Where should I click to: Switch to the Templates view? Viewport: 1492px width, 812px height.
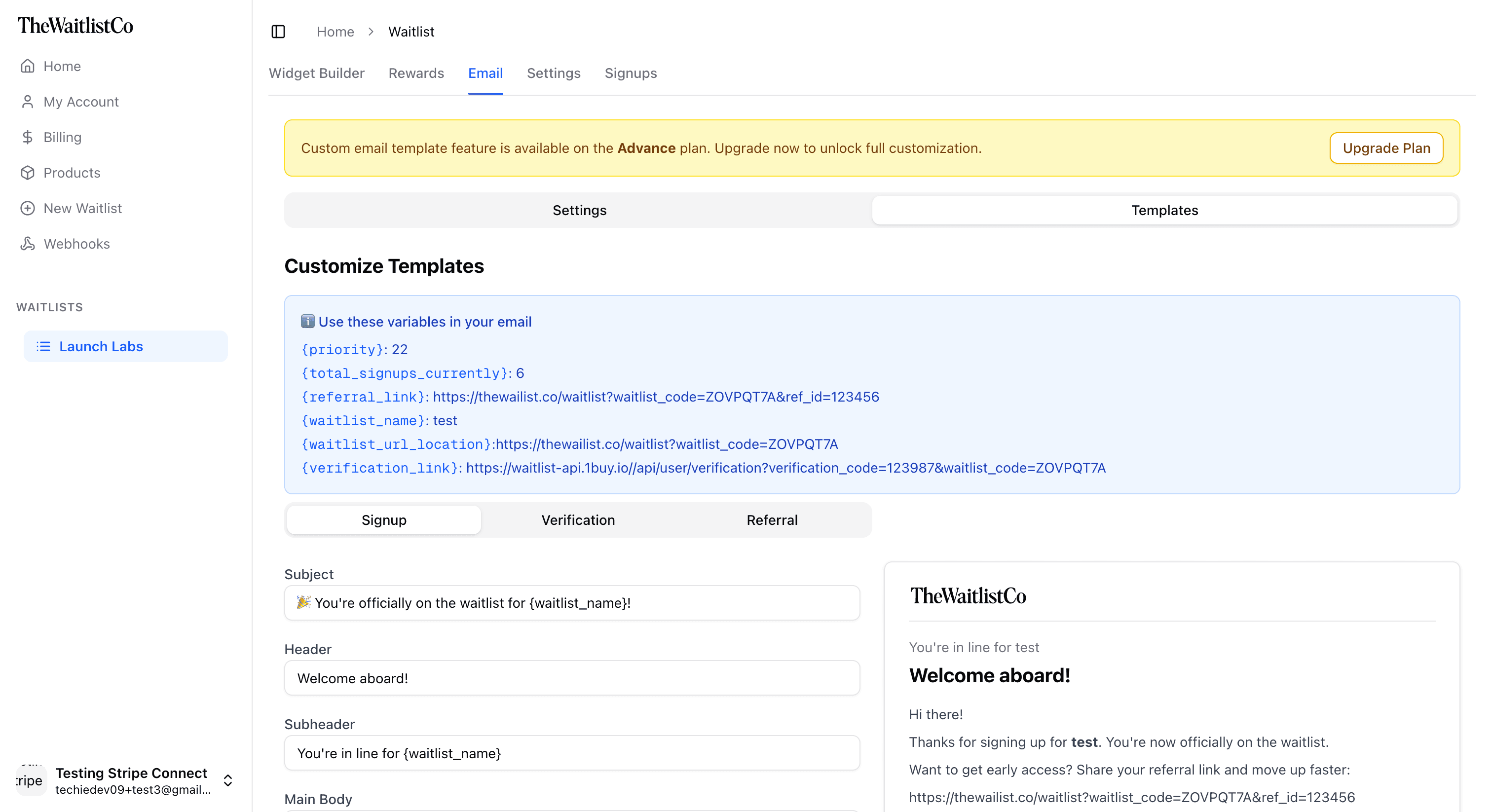tap(1163, 210)
